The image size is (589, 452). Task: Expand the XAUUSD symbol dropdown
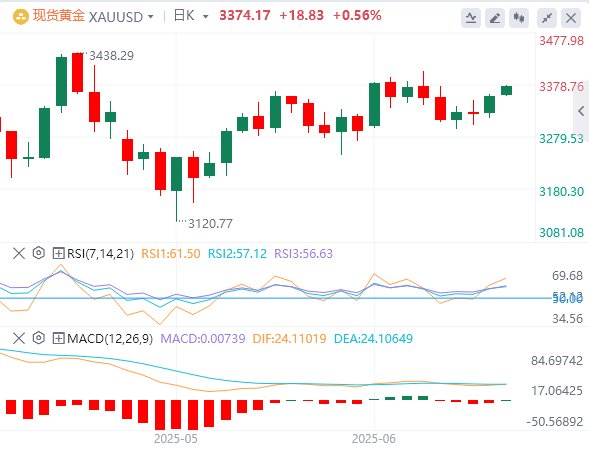151,17
